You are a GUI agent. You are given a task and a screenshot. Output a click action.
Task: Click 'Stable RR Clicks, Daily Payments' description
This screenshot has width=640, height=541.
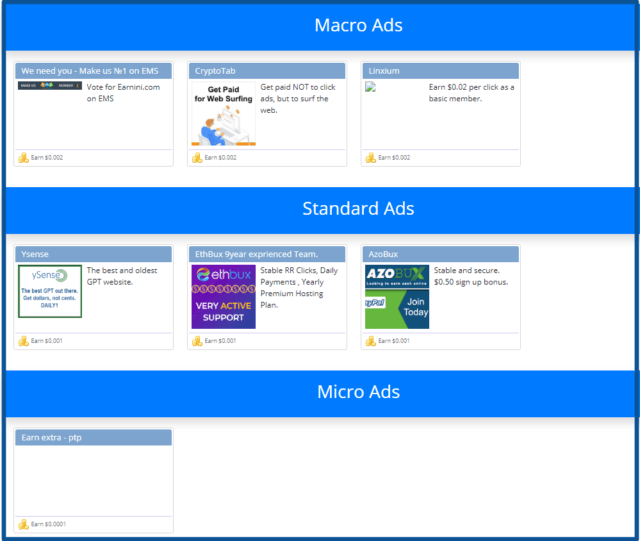coord(299,287)
